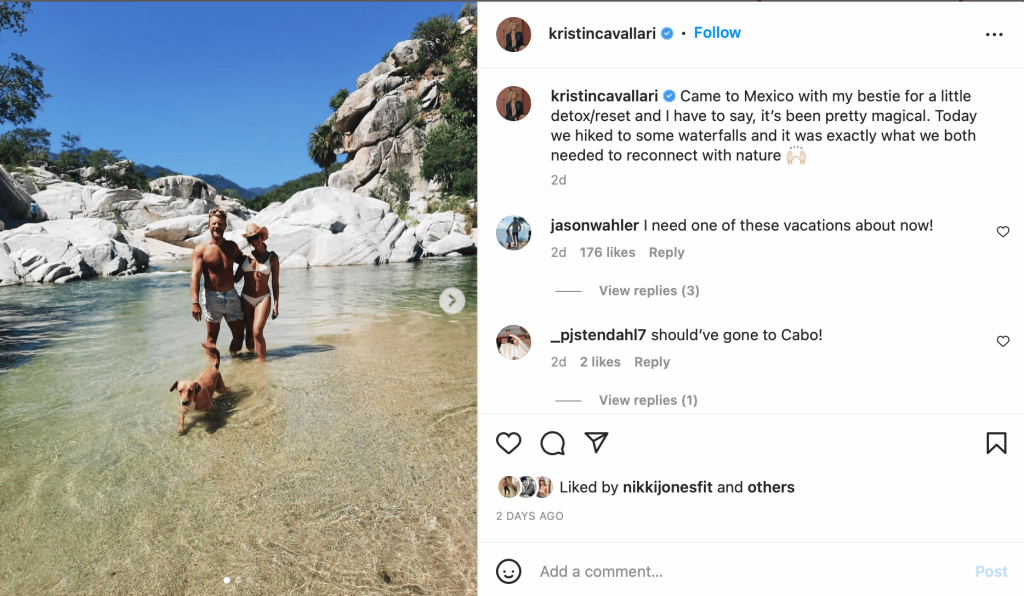
Task: Like jasonwahler's comment
Action: coord(1003,232)
